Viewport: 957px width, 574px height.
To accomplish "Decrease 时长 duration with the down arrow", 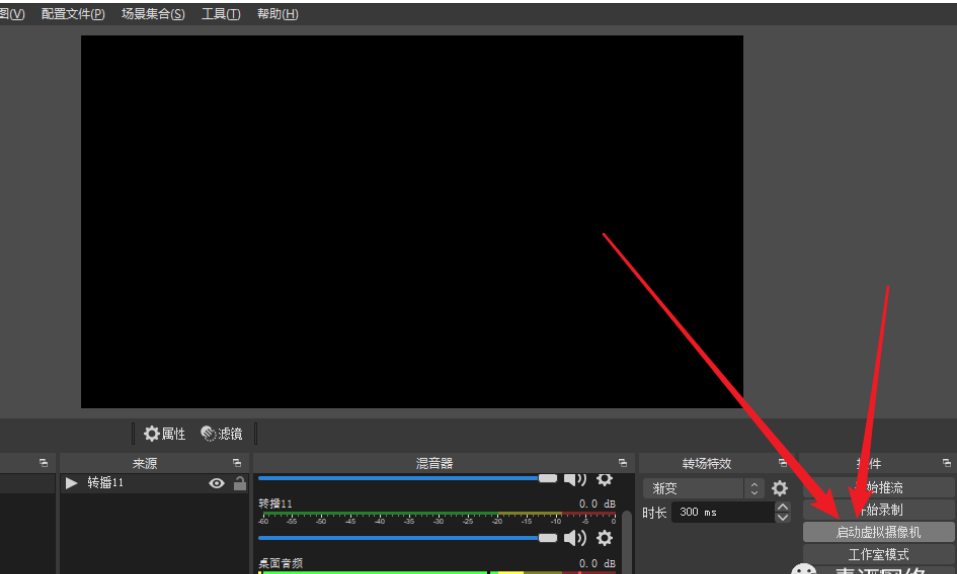I will [783, 517].
